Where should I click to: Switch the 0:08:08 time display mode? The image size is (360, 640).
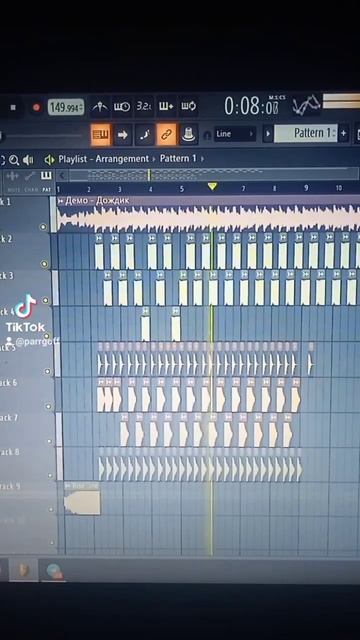click(251, 107)
